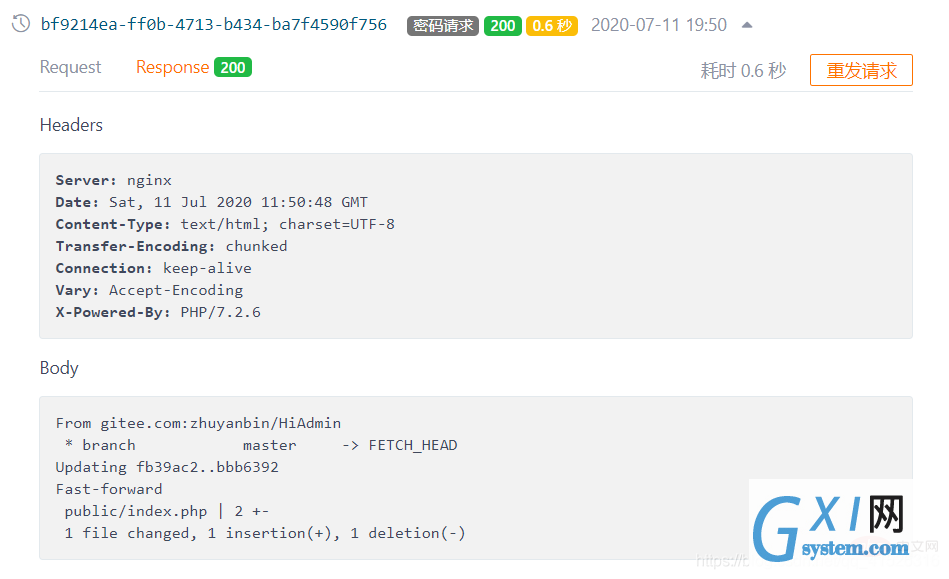949x579 pixels.
Task: Switch to the Request tab
Action: coord(70,67)
